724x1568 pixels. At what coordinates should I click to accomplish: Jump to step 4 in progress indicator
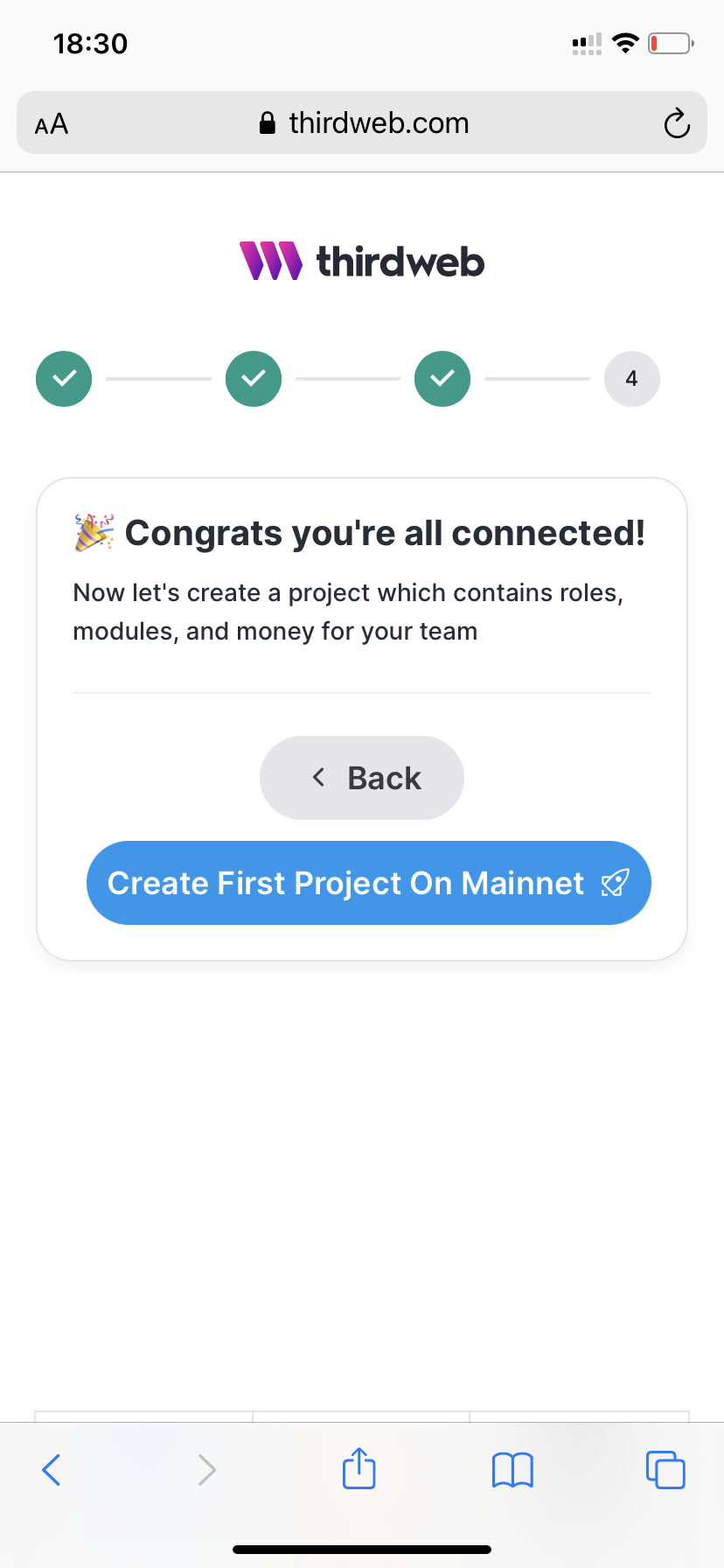(x=632, y=379)
